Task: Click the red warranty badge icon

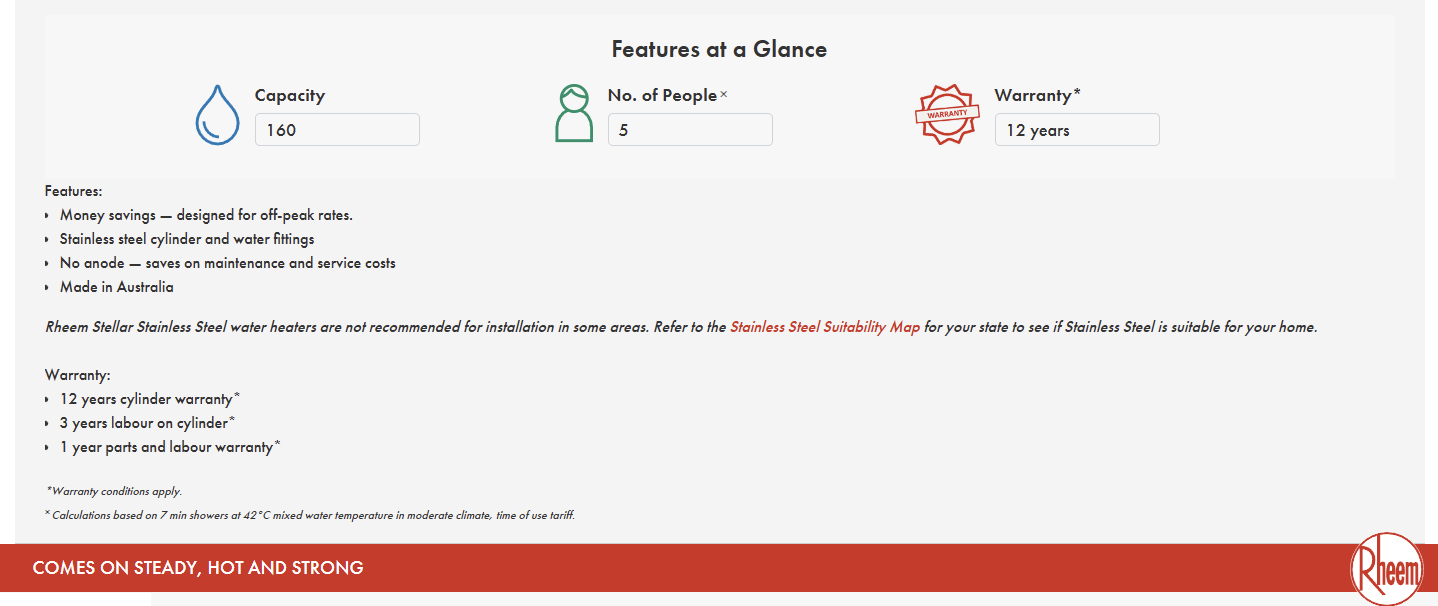Action: pos(947,114)
